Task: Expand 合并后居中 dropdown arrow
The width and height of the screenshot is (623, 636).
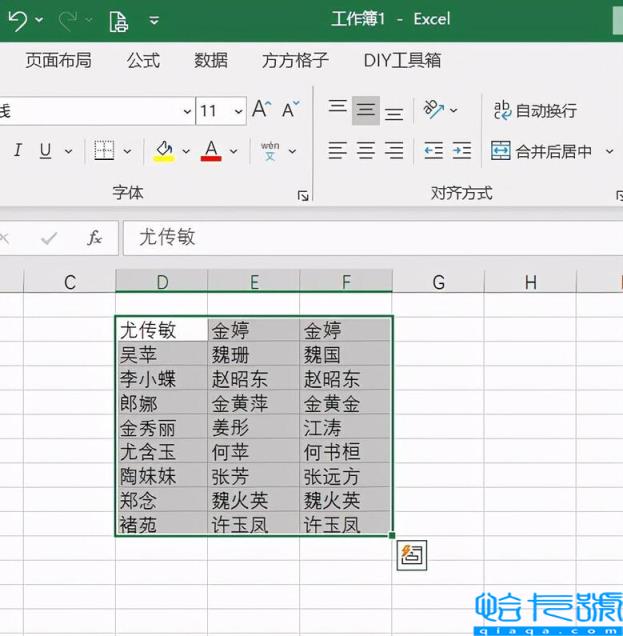Action: (x=609, y=152)
